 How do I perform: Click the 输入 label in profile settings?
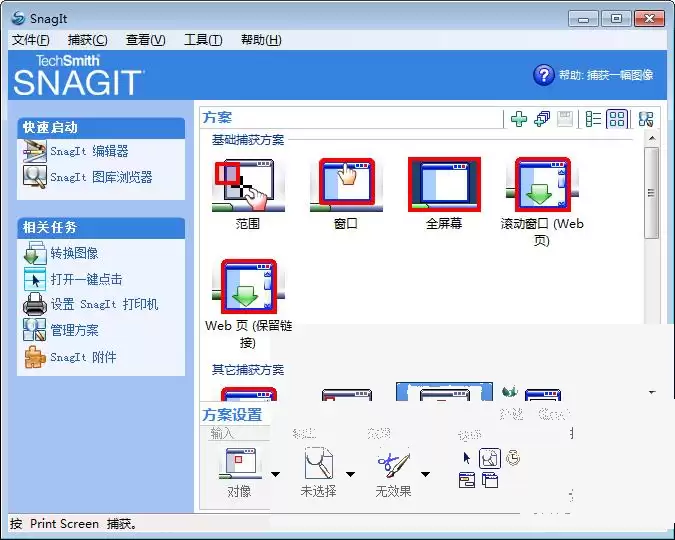(x=222, y=433)
